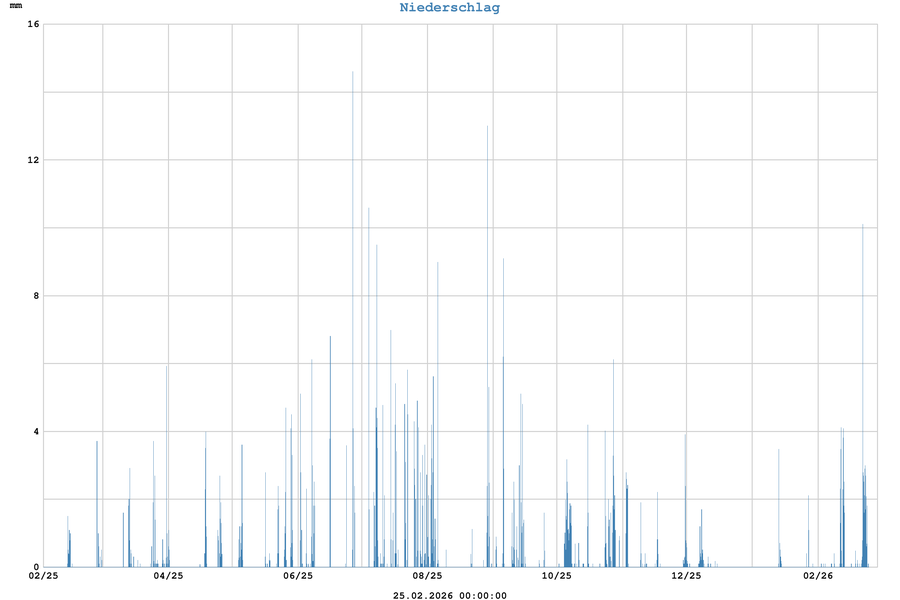Select the 12 value on y-axis
This screenshot has height=600, width=900.
pos(34,160)
